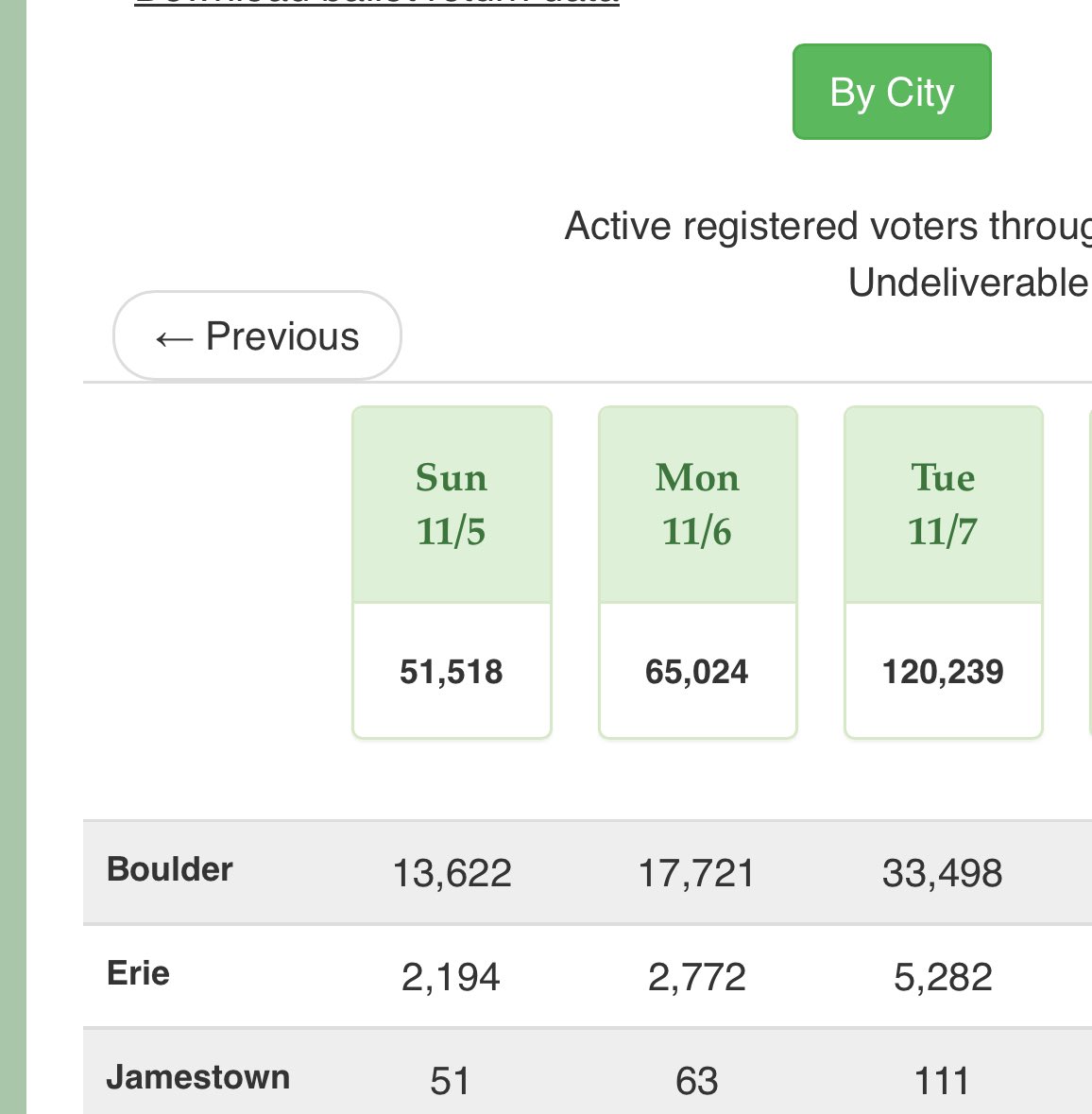Select the Sun 11/5 date card
The image size is (1092, 1114).
pos(452,572)
